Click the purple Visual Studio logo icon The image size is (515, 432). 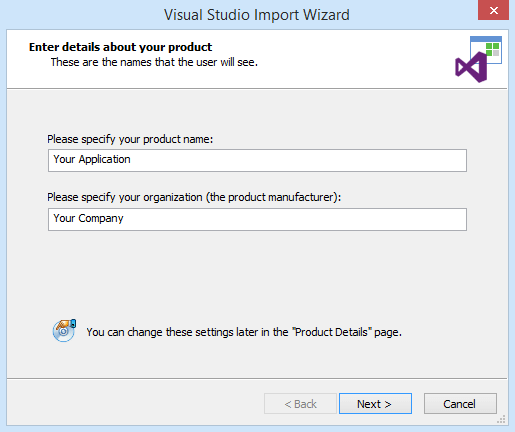click(x=470, y=68)
